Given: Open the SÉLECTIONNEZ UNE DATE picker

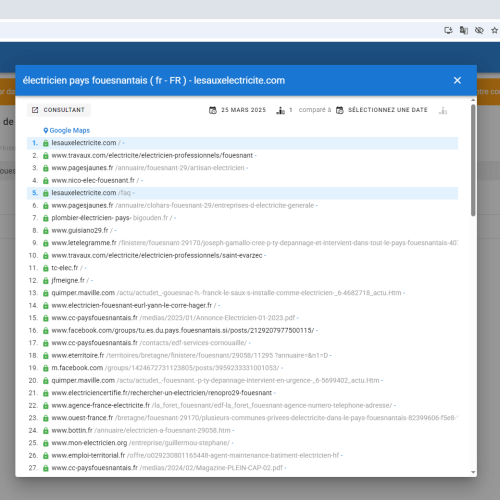Looking at the screenshot, I should coord(382,110).
